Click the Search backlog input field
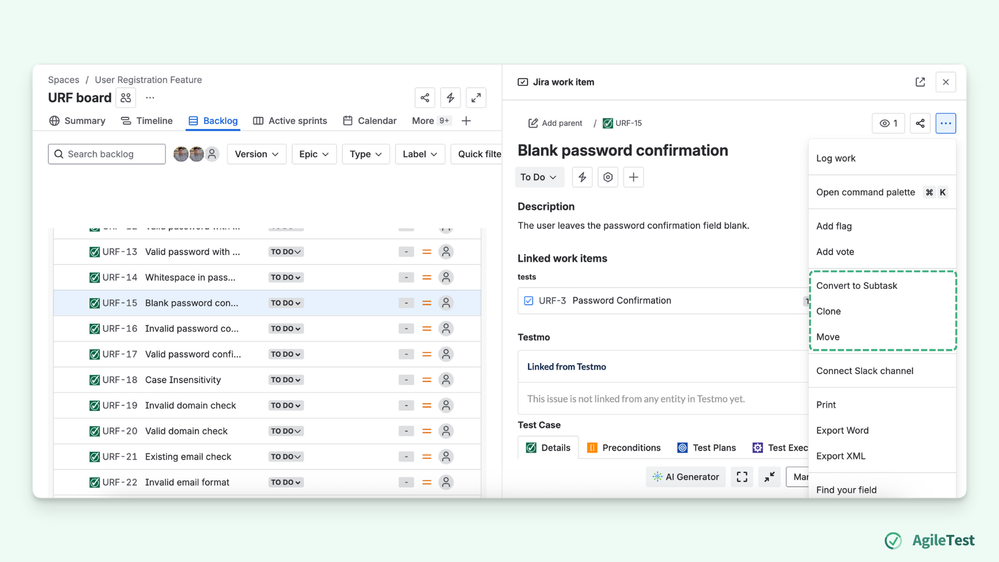Viewport: 999px width, 562px height. (x=106, y=154)
